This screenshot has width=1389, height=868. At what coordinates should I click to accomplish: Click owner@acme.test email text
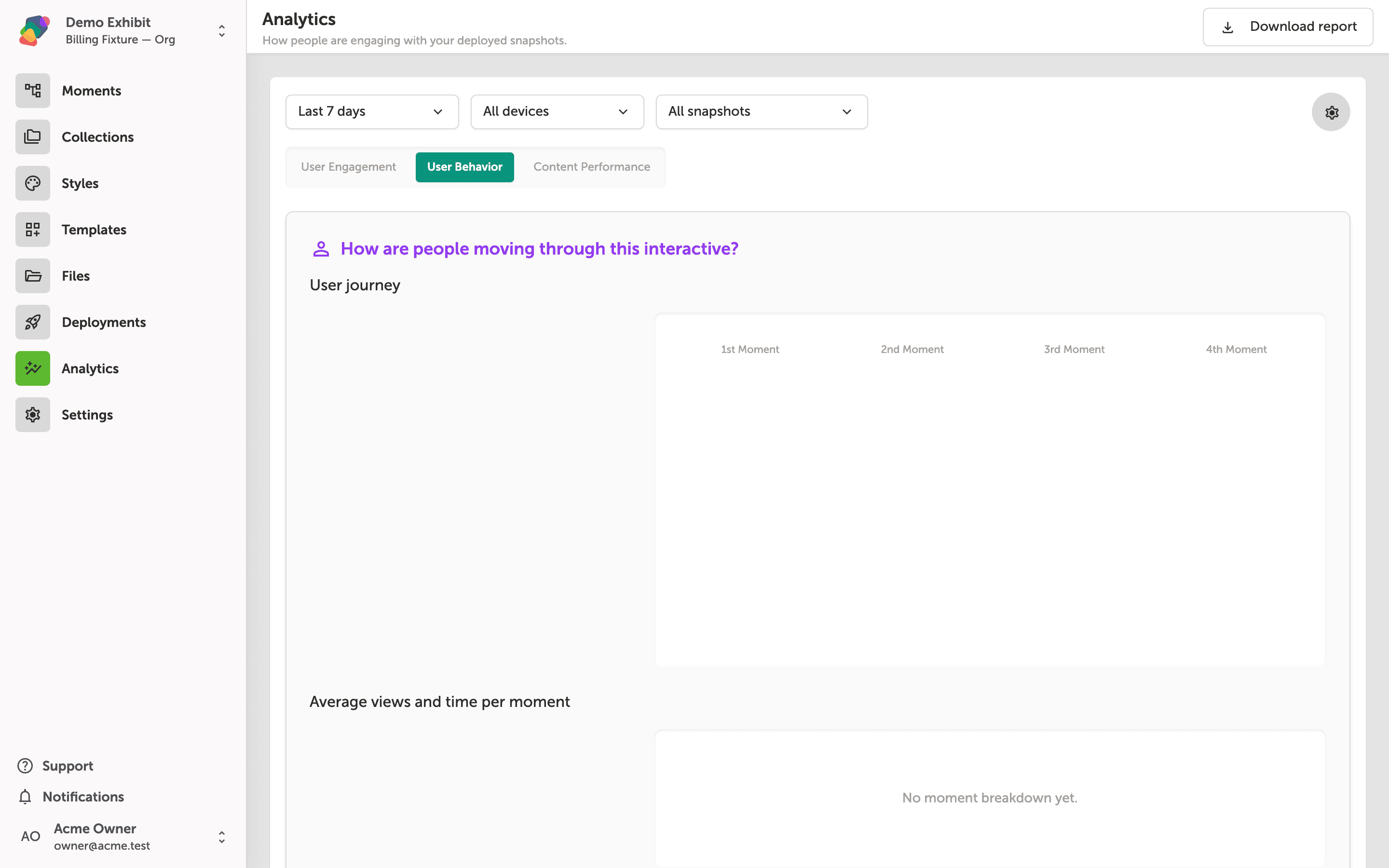tap(102, 846)
